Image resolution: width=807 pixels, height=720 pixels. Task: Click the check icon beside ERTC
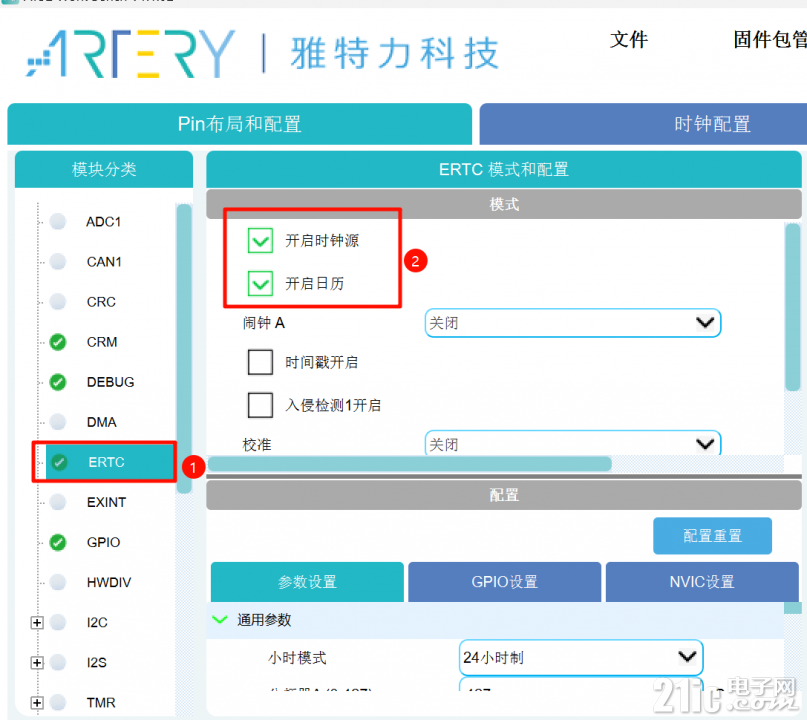pos(59,462)
